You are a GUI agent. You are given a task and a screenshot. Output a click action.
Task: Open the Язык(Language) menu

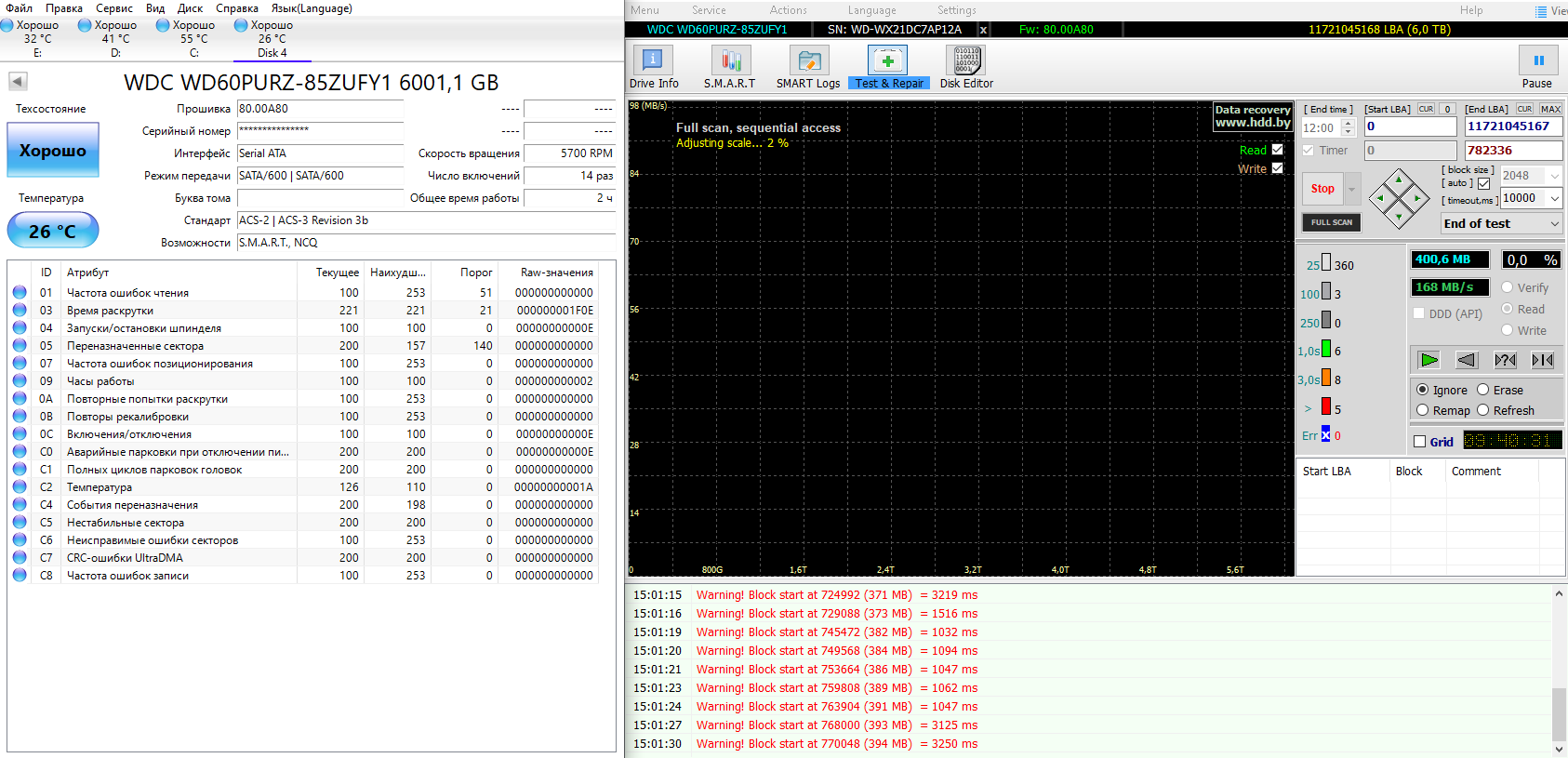click(312, 8)
